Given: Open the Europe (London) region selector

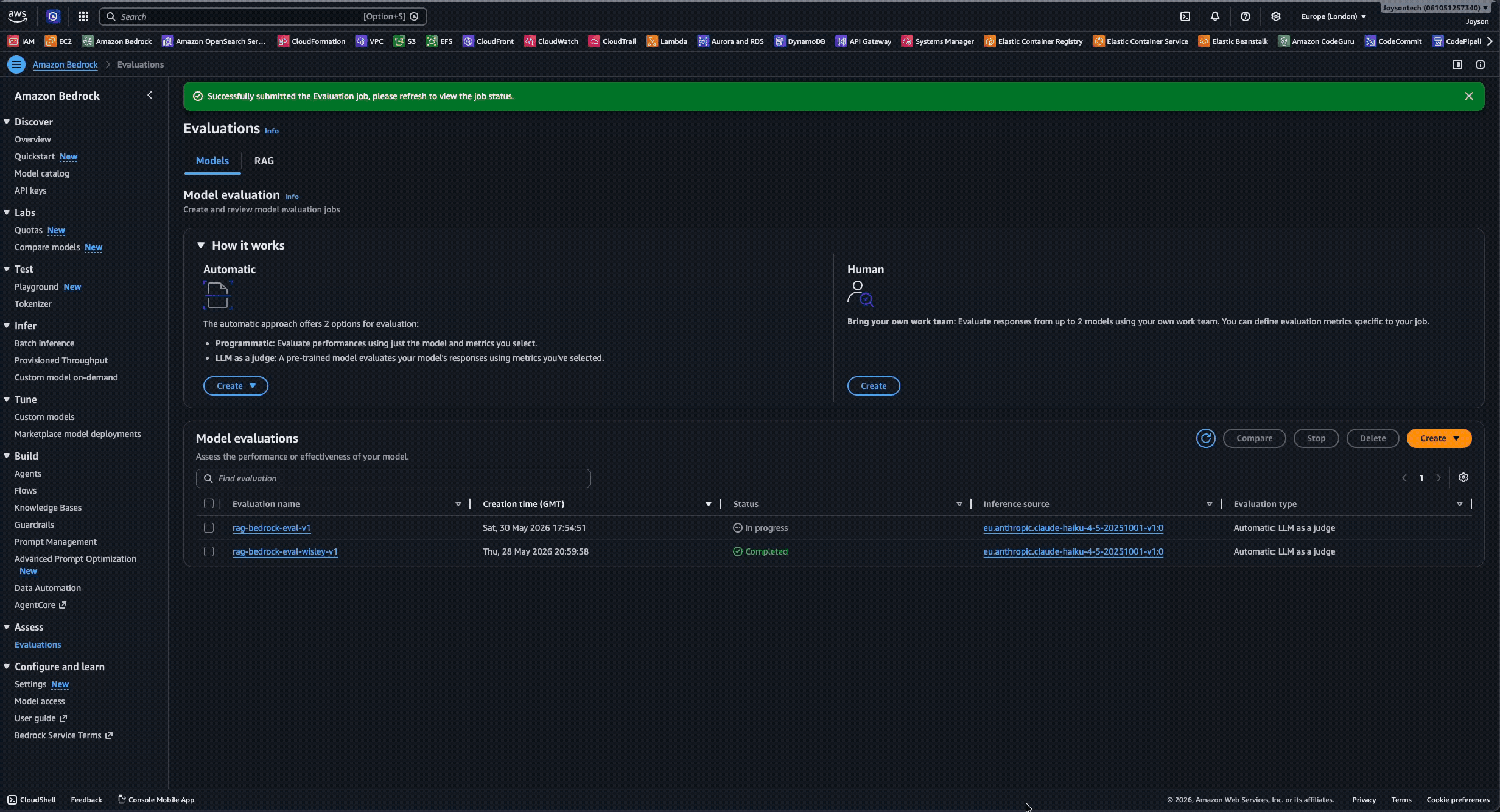Looking at the screenshot, I should click(x=1333, y=16).
